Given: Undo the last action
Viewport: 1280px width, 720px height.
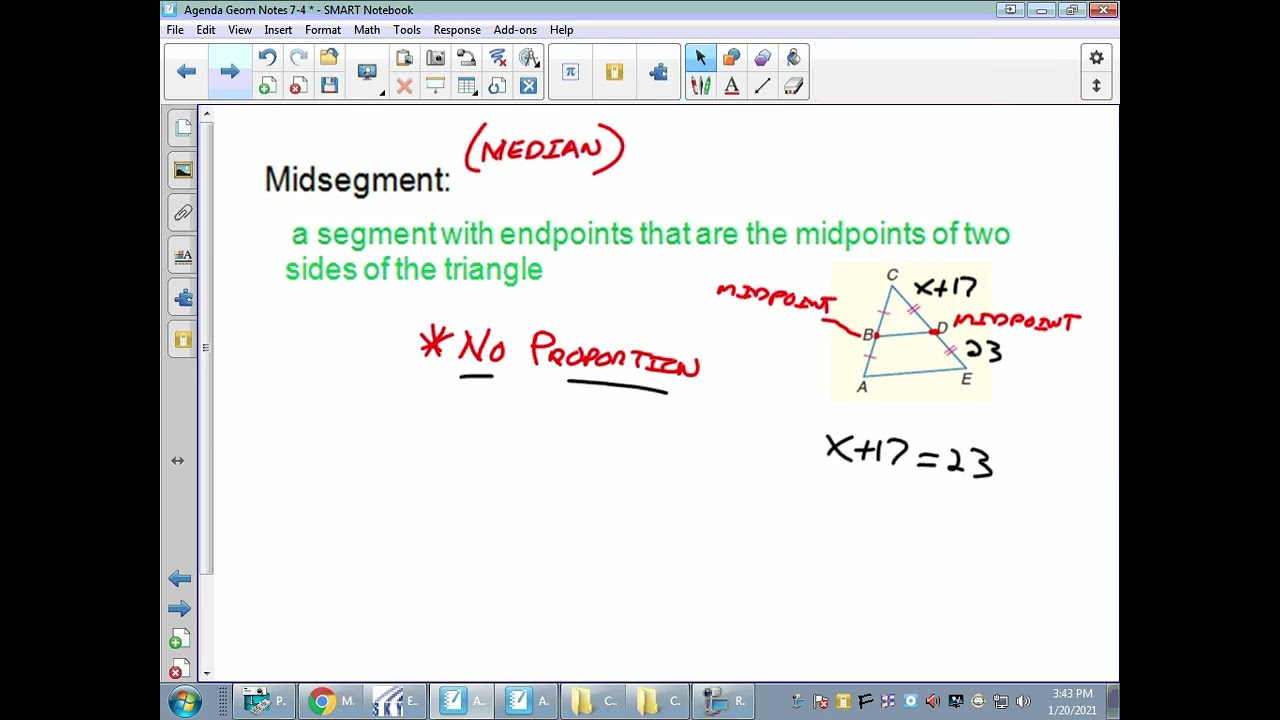Looking at the screenshot, I should pos(267,58).
